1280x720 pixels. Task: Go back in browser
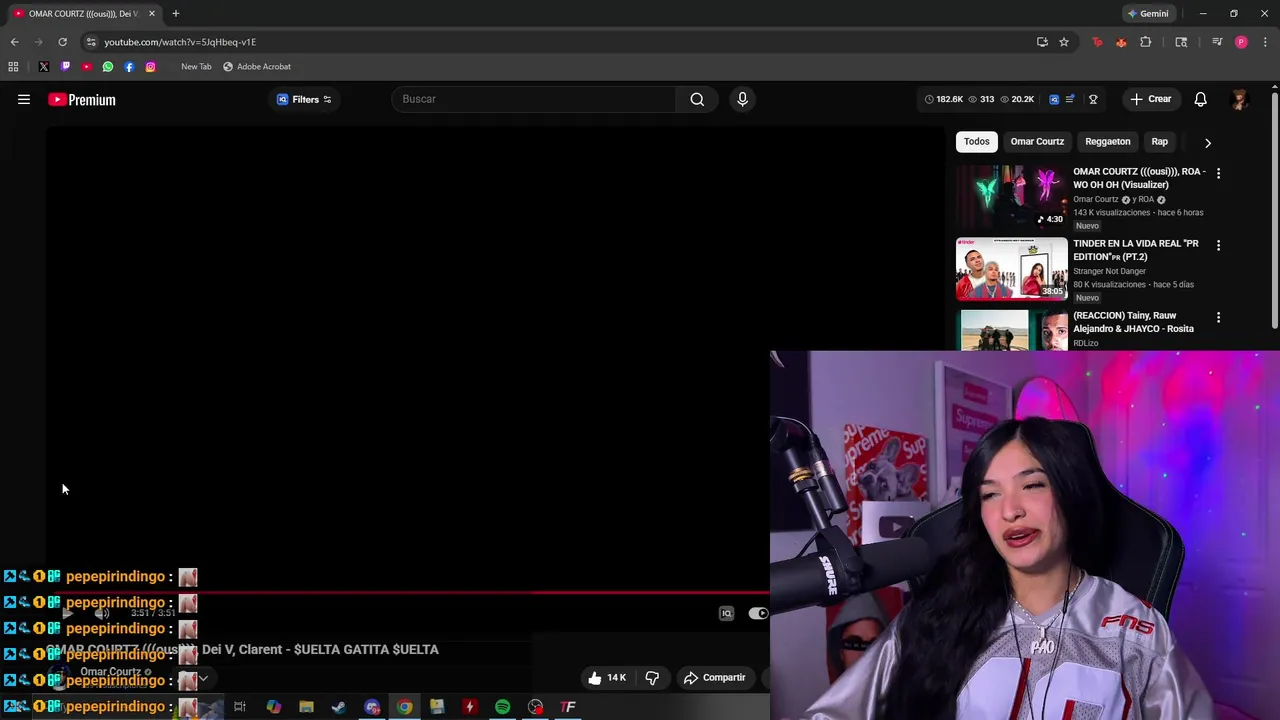[14, 42]
